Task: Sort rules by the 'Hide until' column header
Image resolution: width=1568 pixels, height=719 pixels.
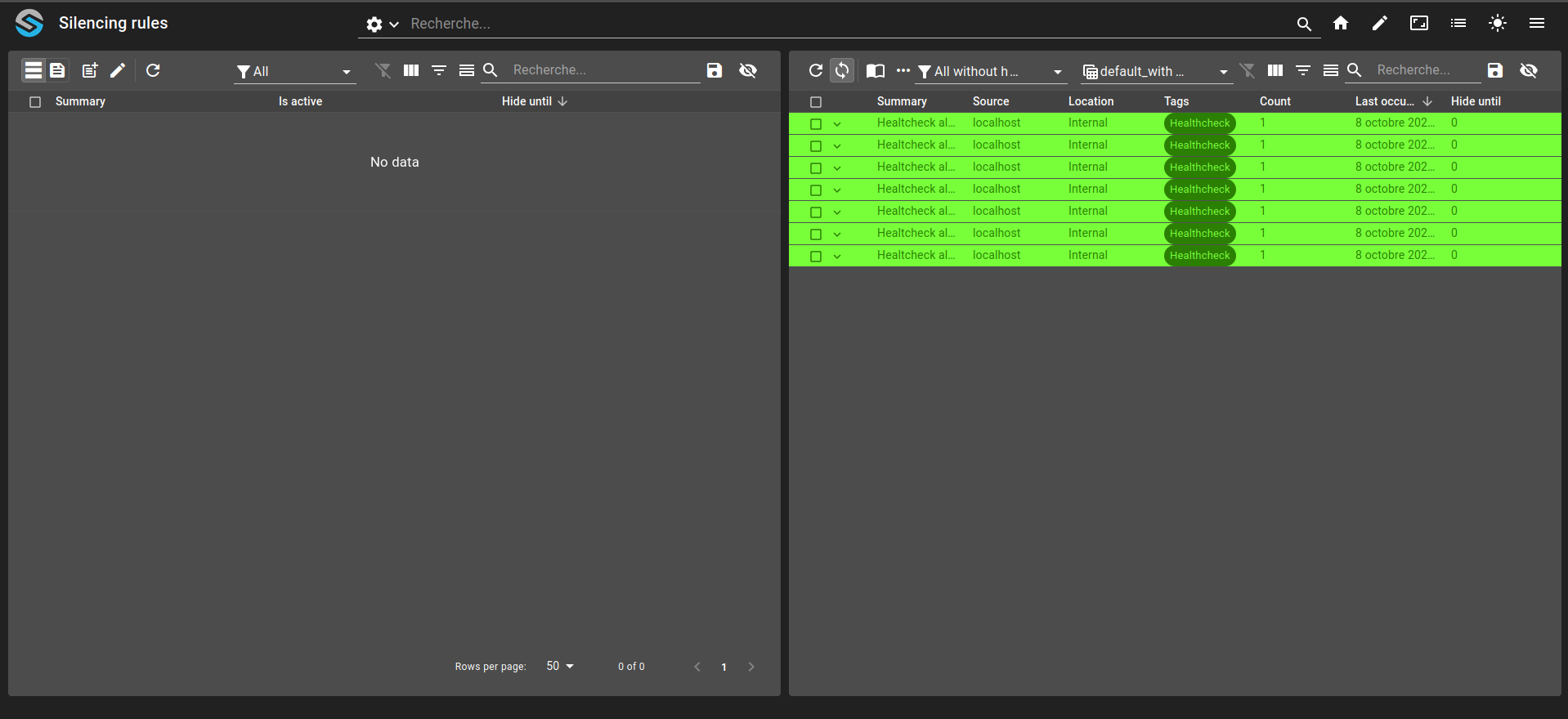Action: pos(534,101)
